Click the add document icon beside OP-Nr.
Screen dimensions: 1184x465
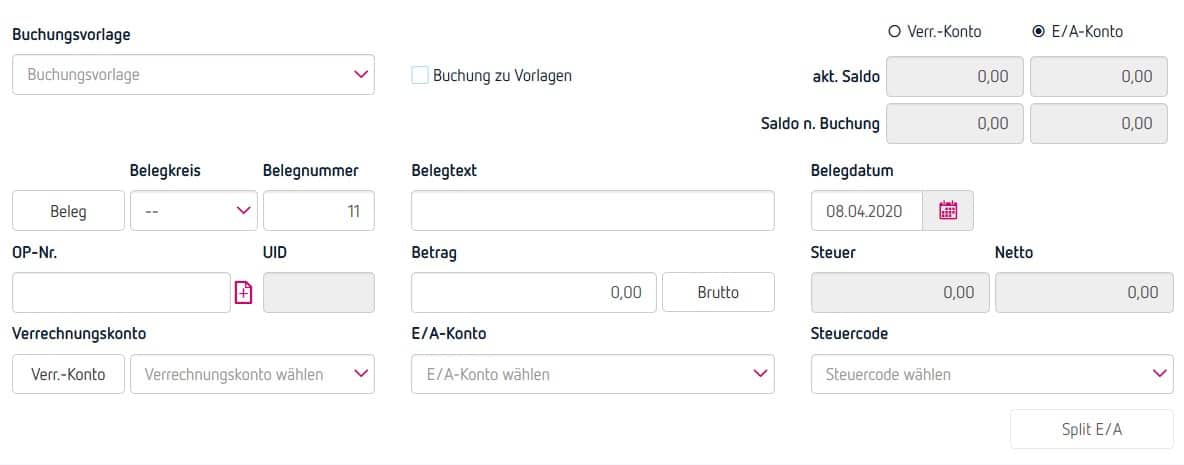pyautogui.click(x=243, y=293)
